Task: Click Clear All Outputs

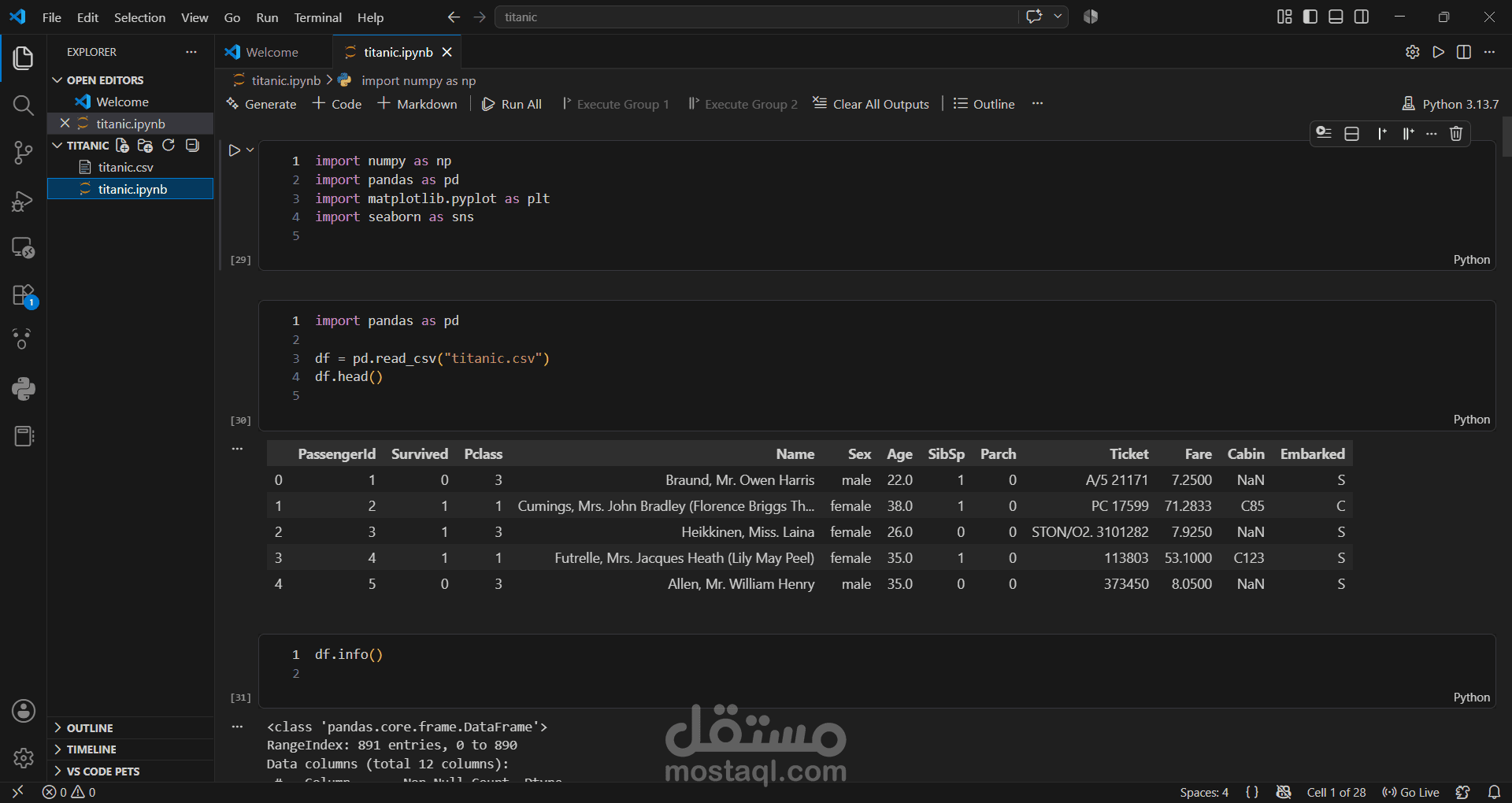Action: point(871,104)
